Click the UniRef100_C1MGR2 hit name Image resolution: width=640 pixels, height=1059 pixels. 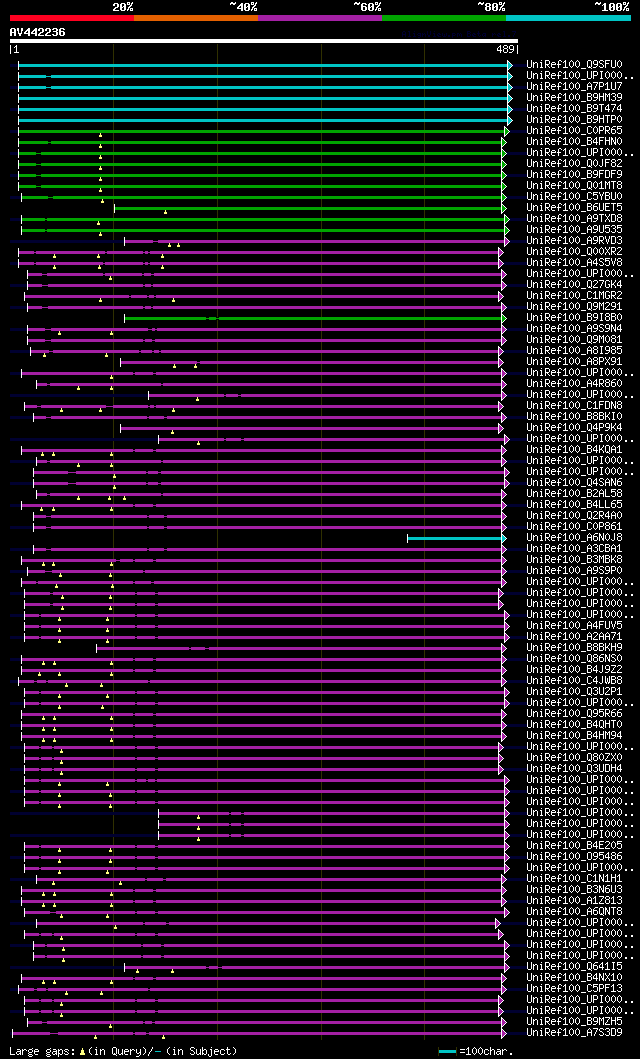pyautogui.click(x=575, y=295)
